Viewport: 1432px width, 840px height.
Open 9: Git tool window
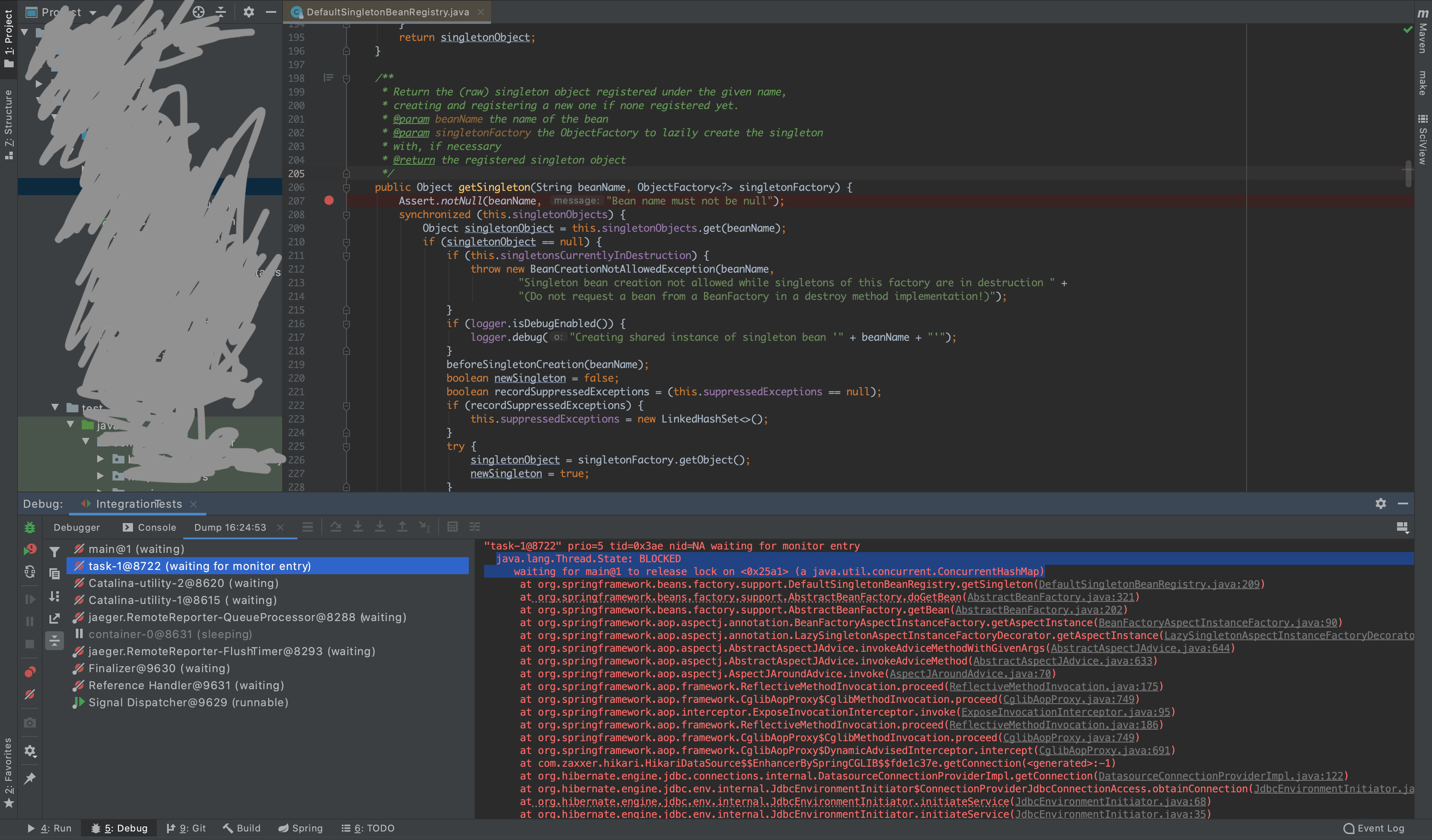186,828
